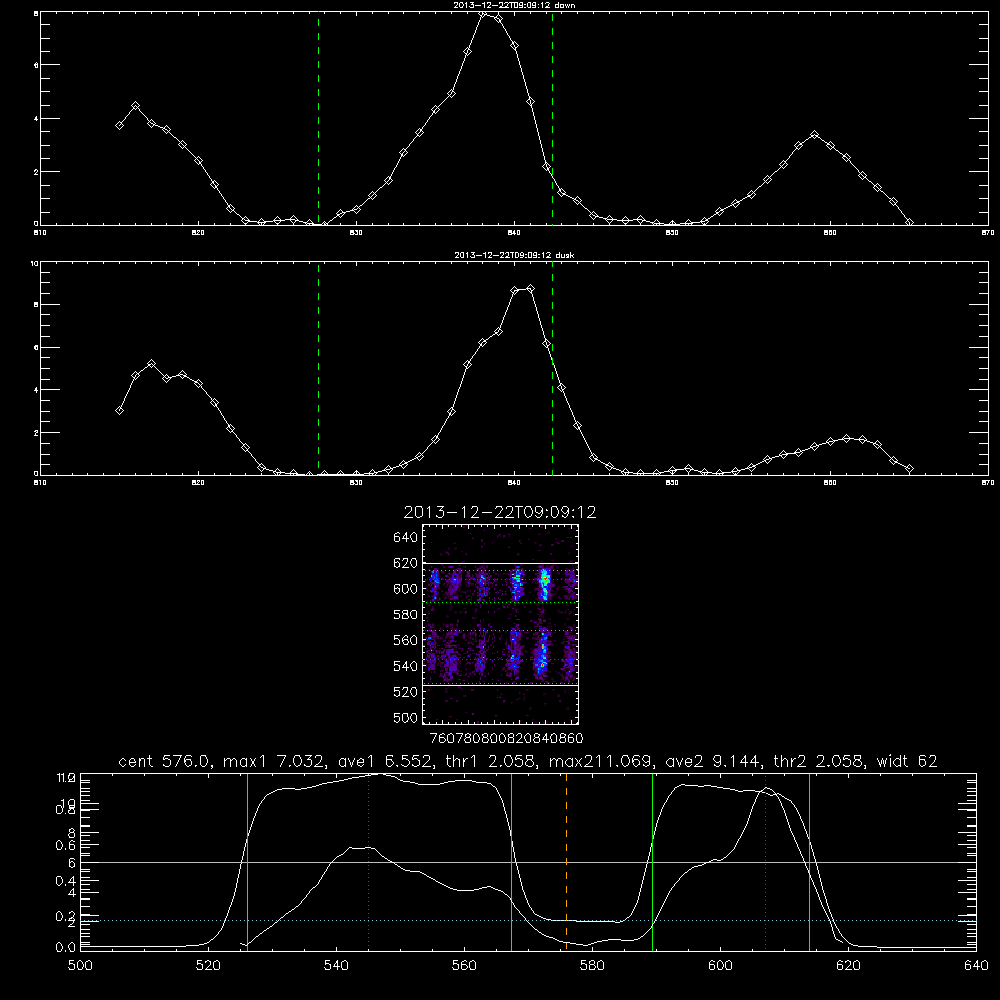The width and height of the screenshot is (1000, 1000).
Task: Click x-axis label 620 of the bottom plot
Action: click(848, 965)
